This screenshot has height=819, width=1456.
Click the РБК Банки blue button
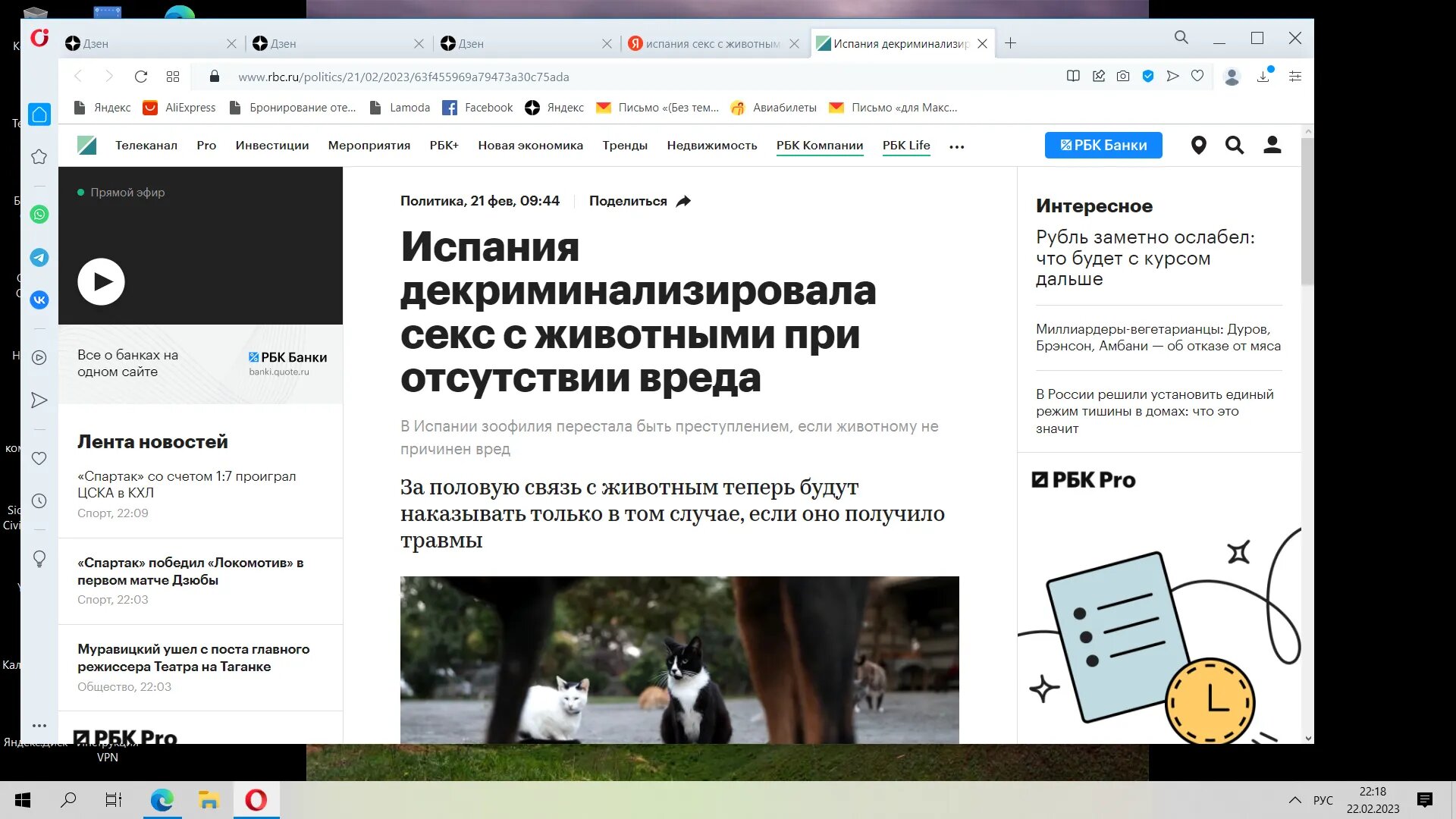click(1103, 146)
